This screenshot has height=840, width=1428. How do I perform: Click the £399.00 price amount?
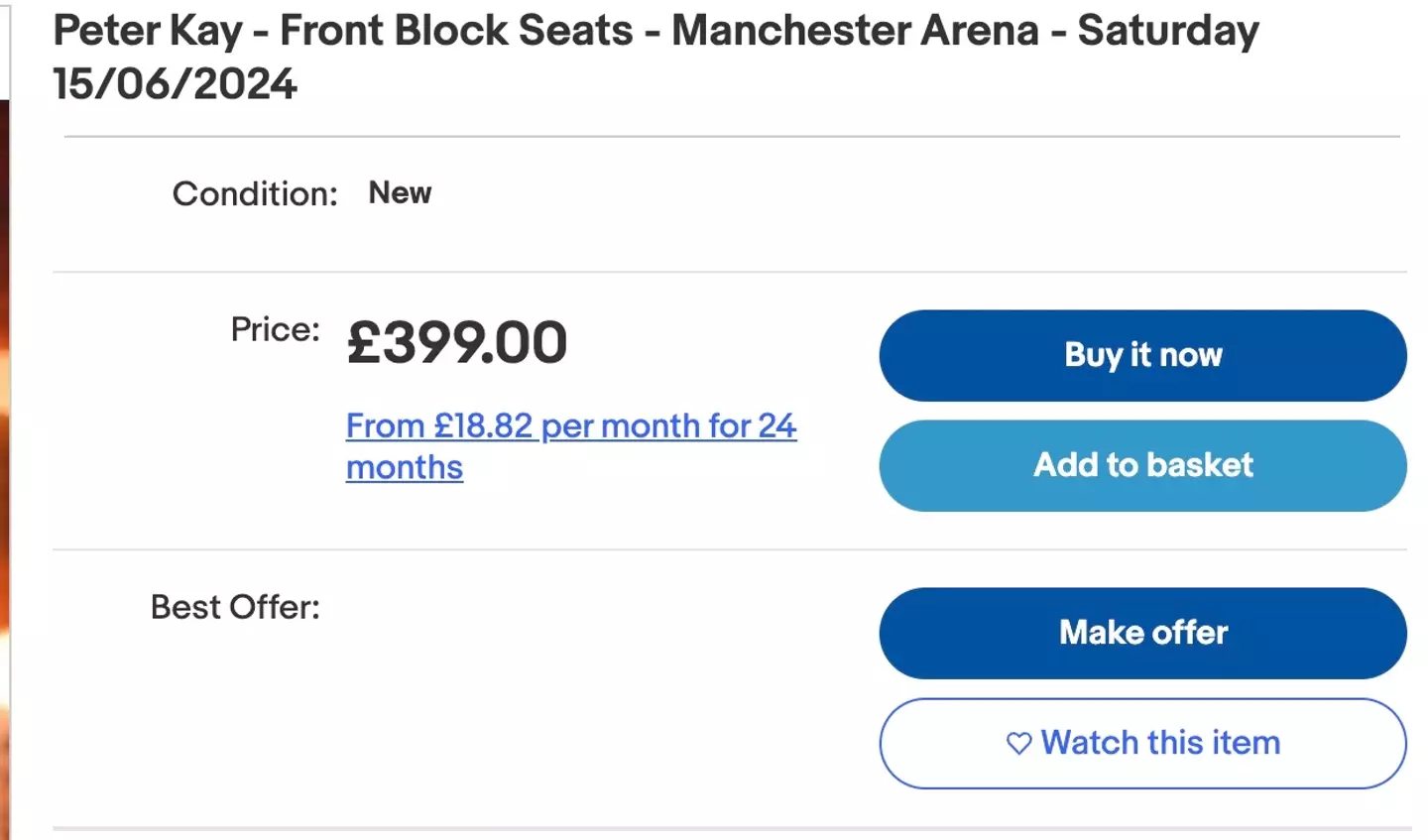coord(457,343)
